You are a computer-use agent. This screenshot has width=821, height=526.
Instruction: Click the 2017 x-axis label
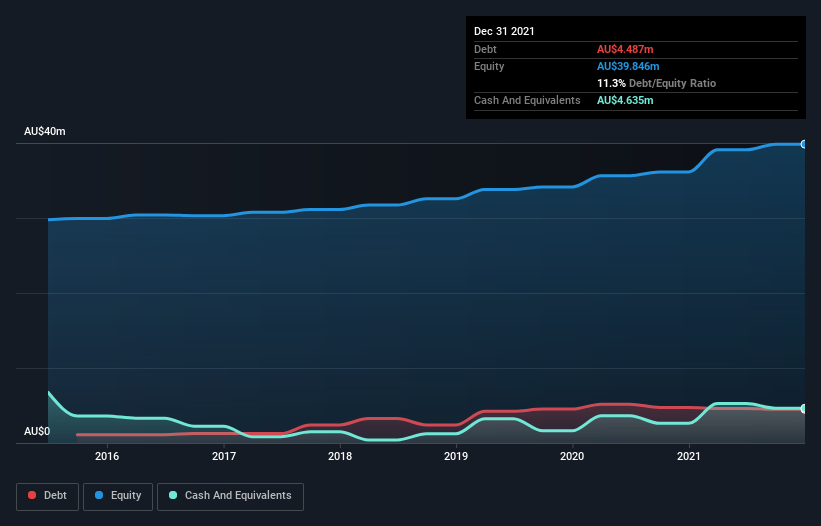coord(224,456)
